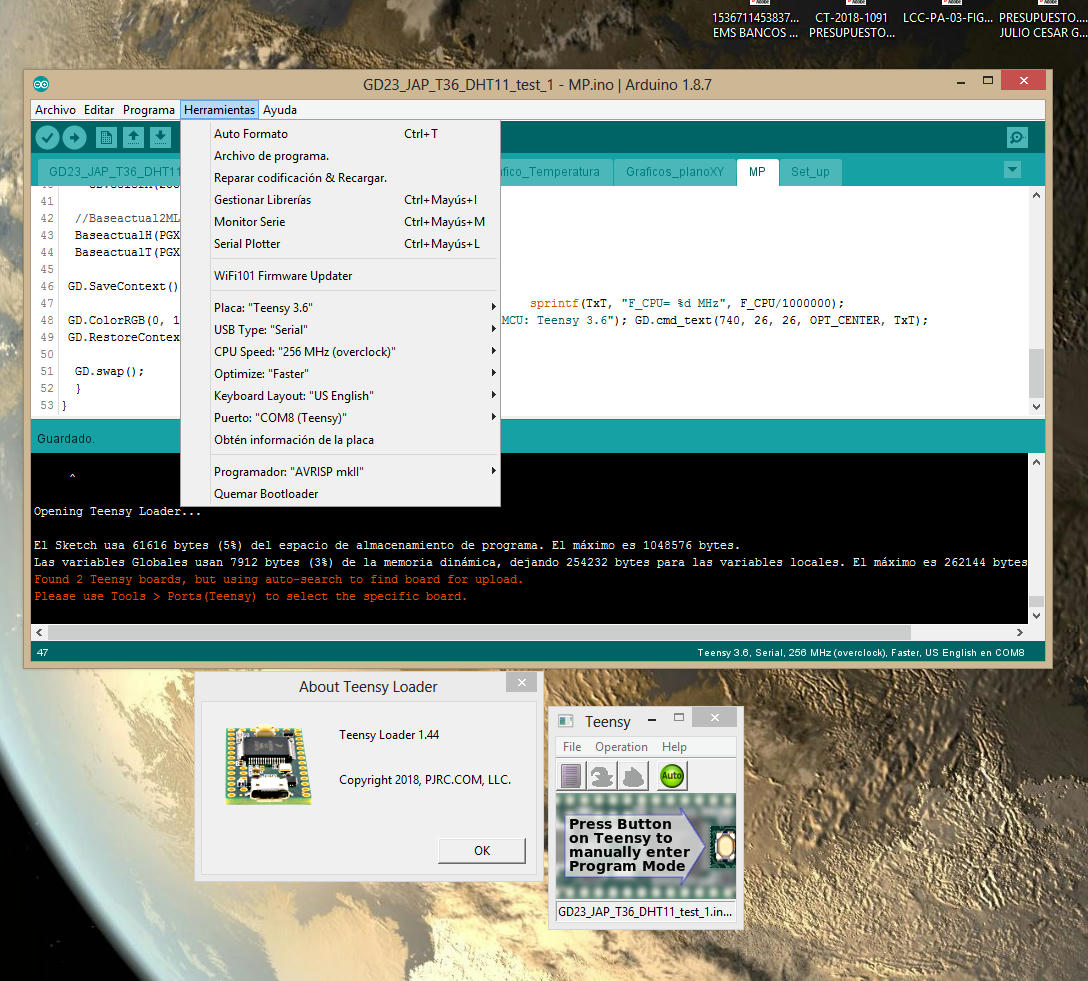Image resolution: width=1088 pixels, height=981 pixels.
Task: Open File menu in Teensy window
Action: pos(572,747)
